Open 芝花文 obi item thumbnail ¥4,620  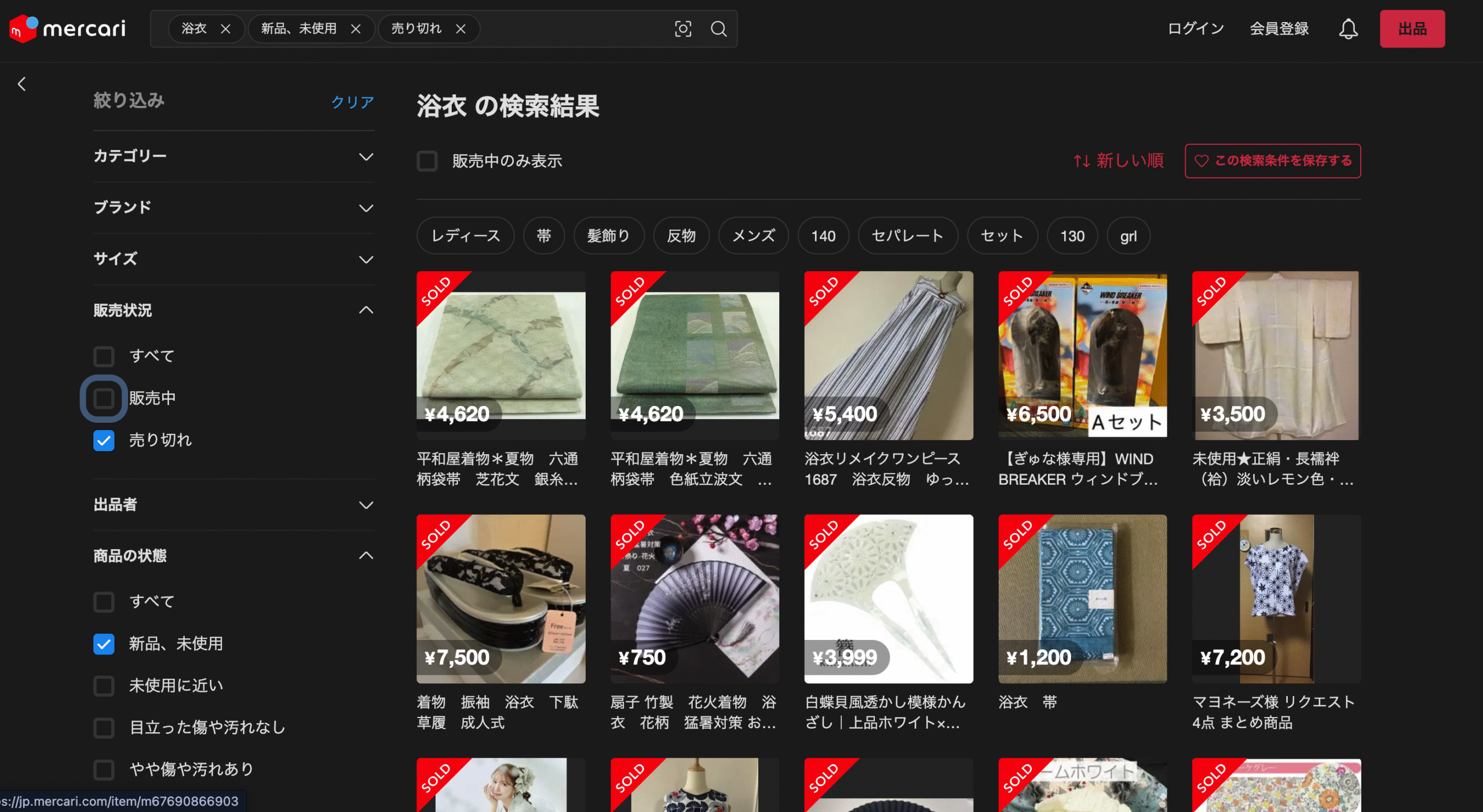(501, 356)
